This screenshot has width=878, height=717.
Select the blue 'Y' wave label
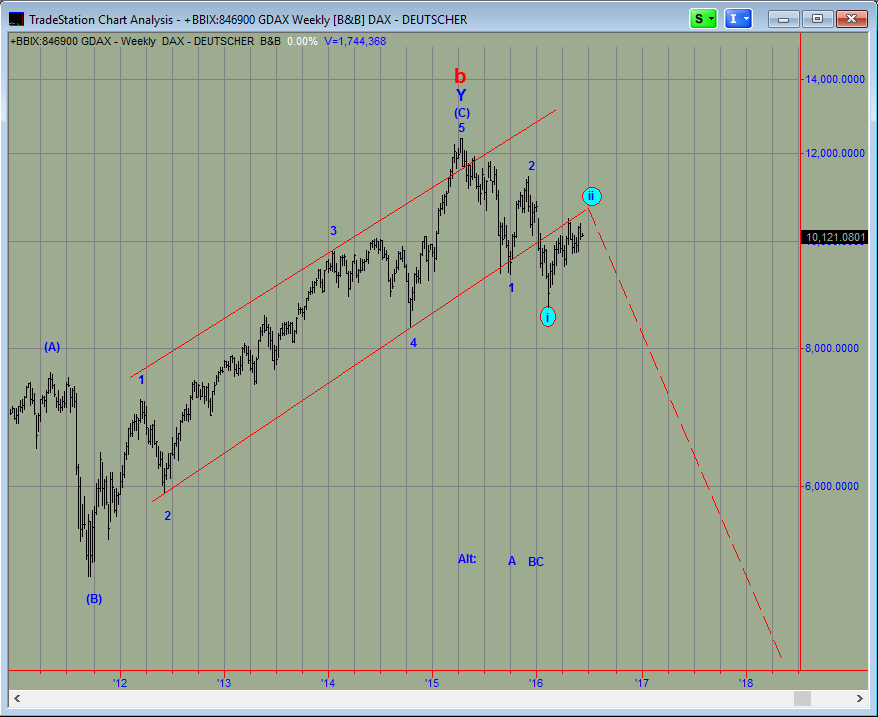coord(461,95)
